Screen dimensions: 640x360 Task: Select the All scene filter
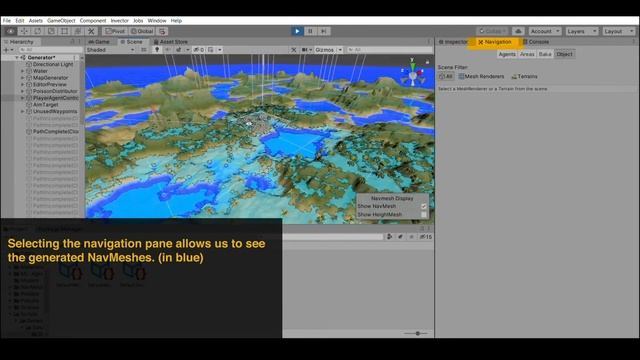pyautogui.click(x=446, y=76)
